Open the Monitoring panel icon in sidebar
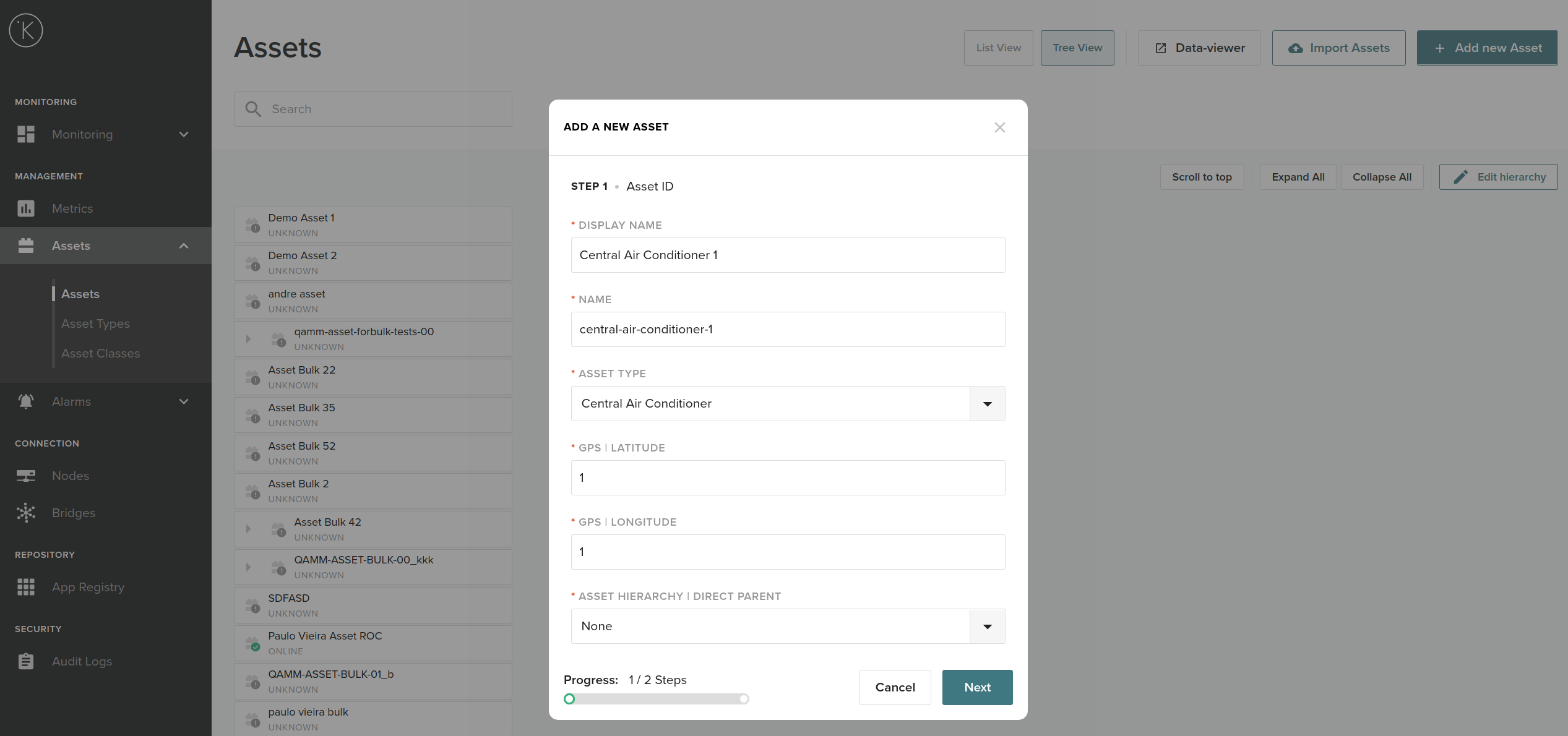Screen dimensions: 1568x736 (x=25, y=134)
